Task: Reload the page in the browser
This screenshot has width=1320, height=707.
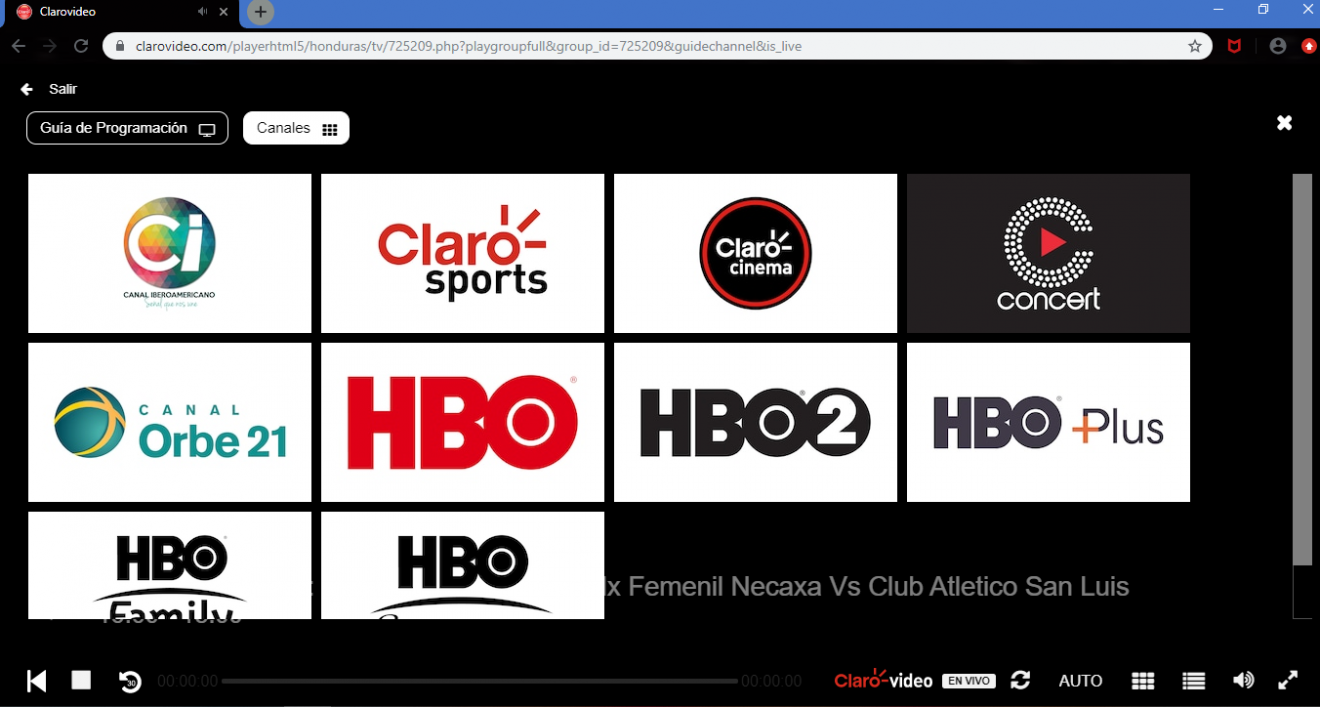Action: pyautogui.click(x=81, y=46)
